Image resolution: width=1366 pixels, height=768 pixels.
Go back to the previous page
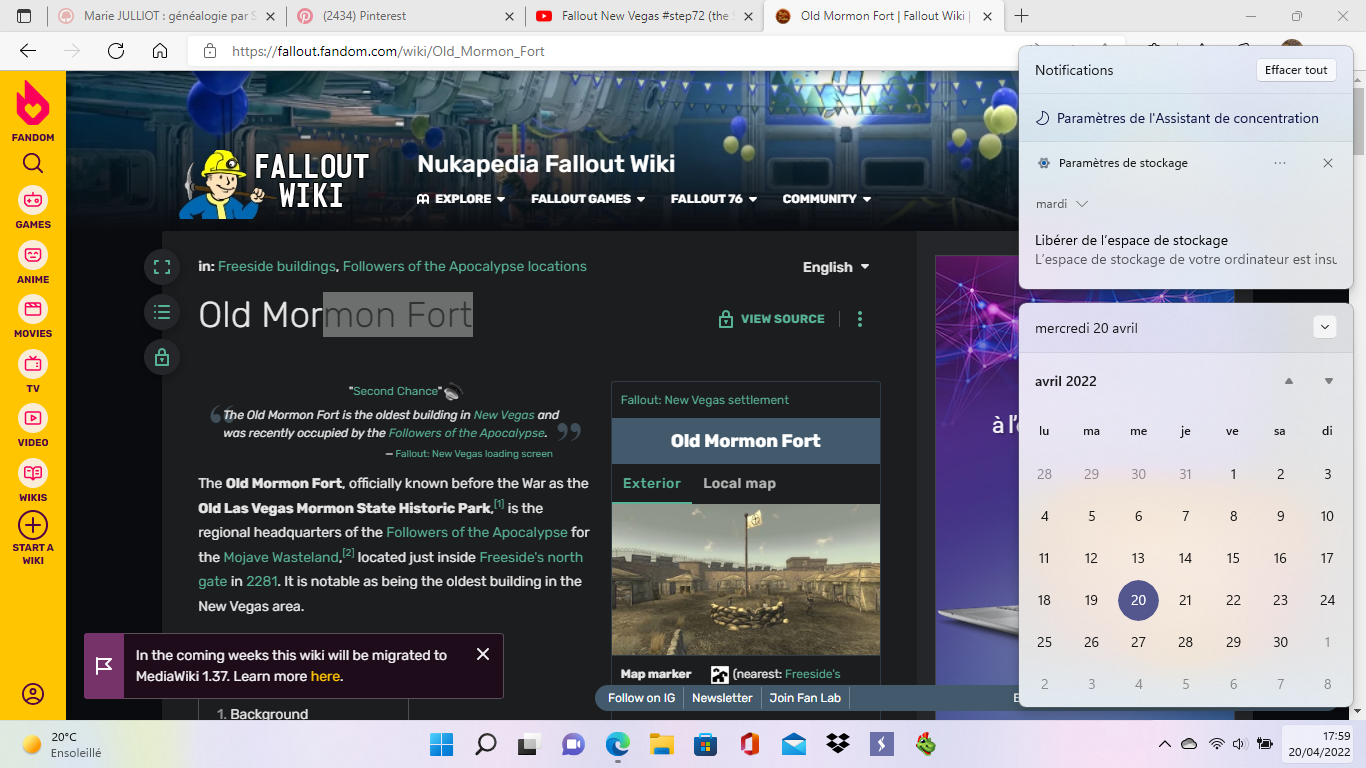[28, 51]
